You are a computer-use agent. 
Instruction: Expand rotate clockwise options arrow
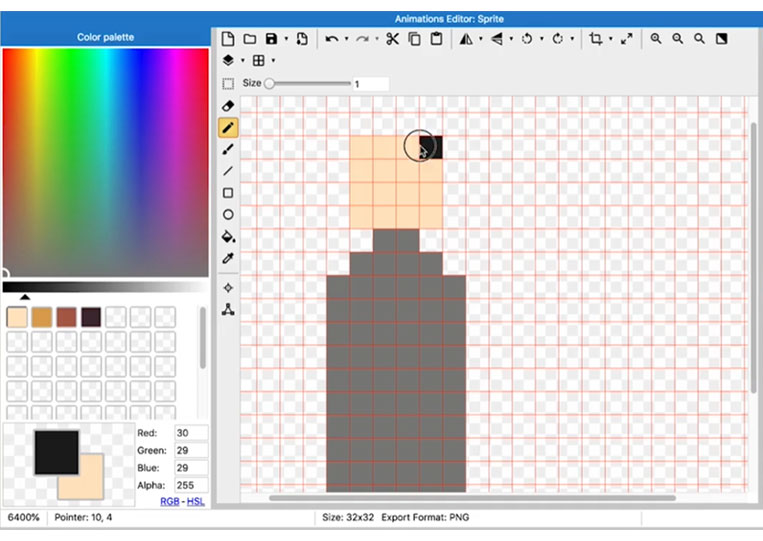(x=572, y=39)
